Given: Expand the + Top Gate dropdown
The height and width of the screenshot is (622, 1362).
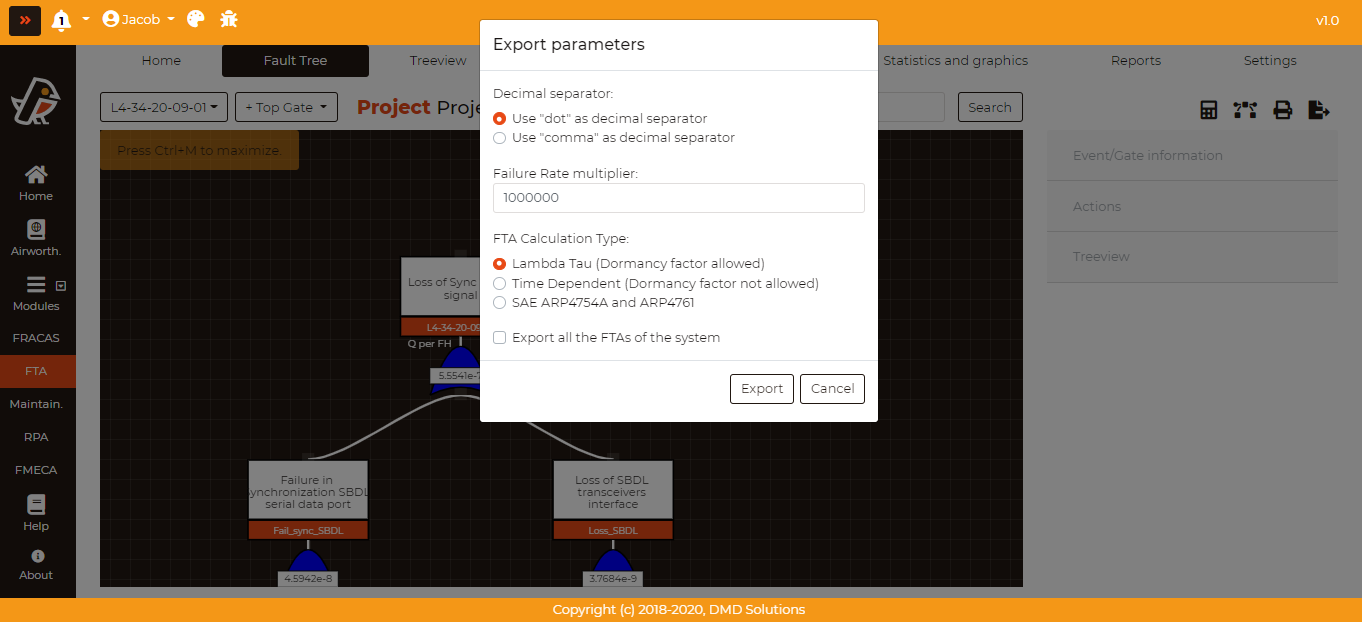Looking at the screenshot, I should coord(285,107).
